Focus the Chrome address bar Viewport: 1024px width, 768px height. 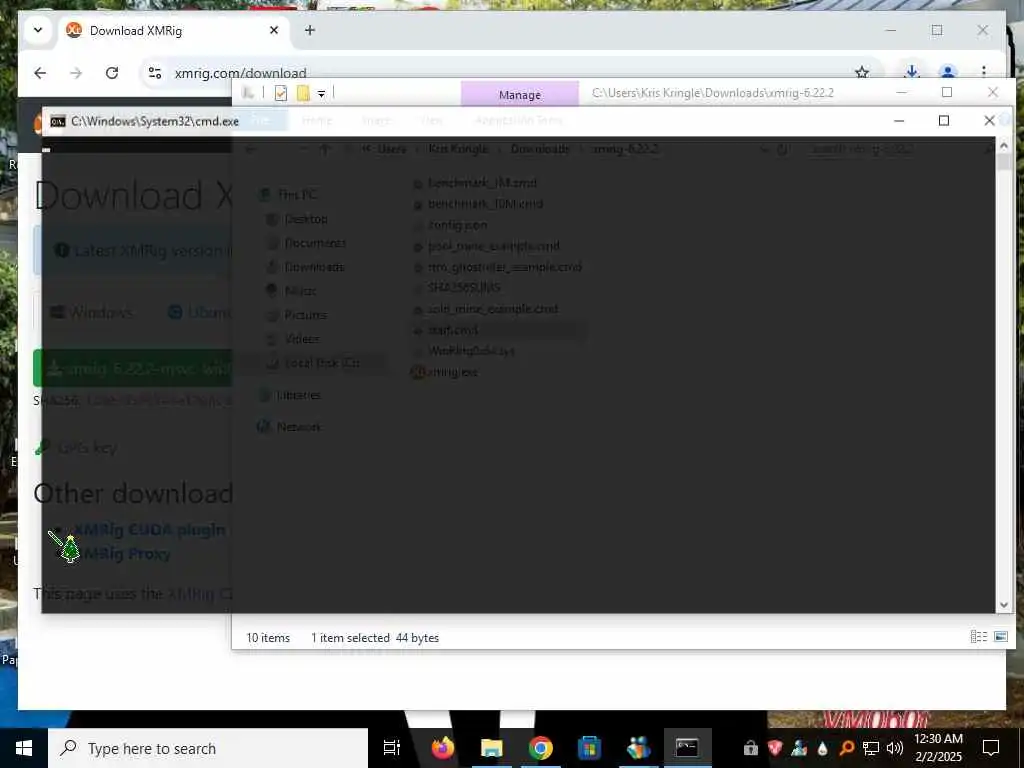[x=509, y=72]
